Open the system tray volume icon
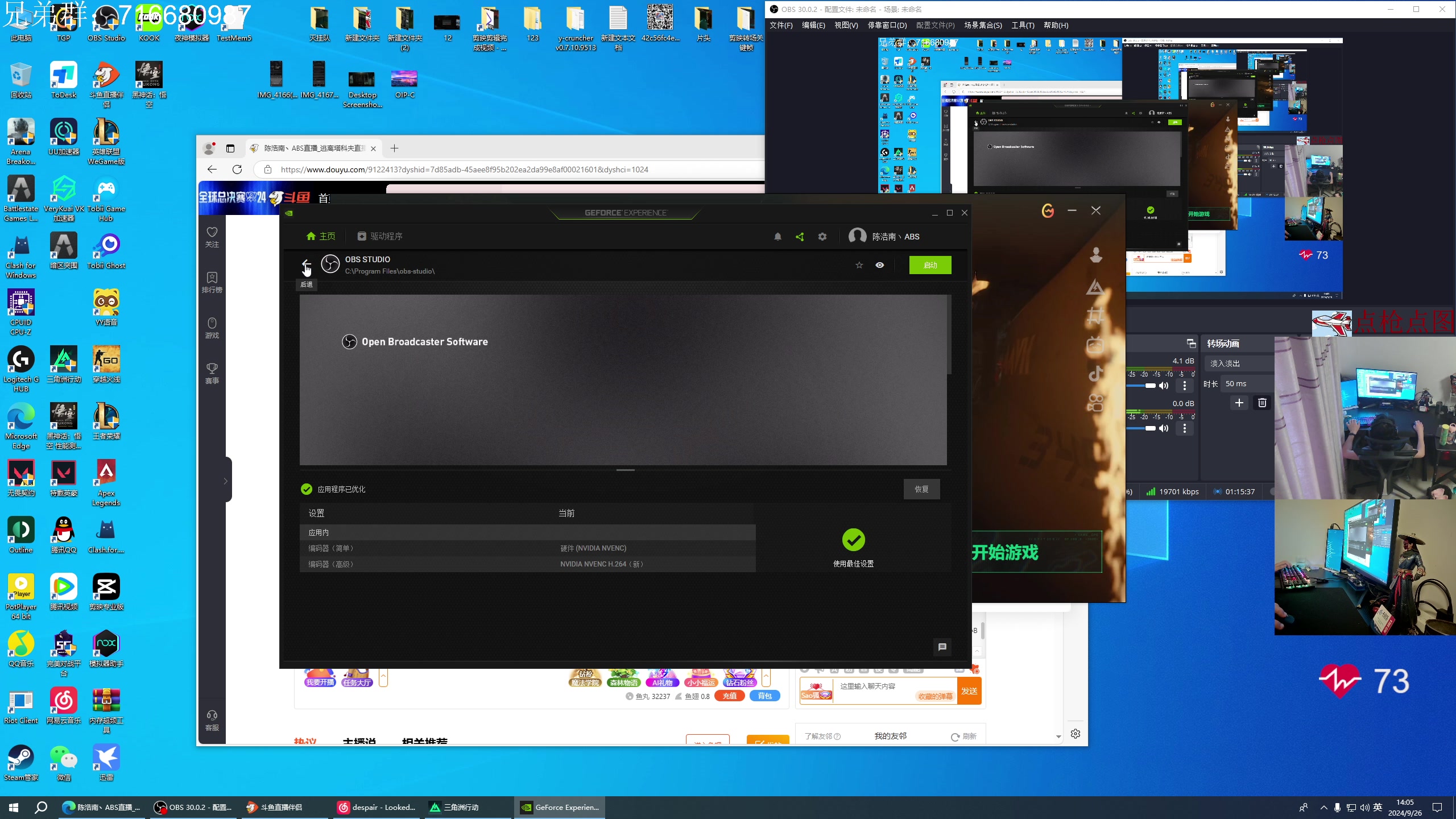This screenshot has height=819, width=1456. pyautogui.click(x=1364, y=807)
